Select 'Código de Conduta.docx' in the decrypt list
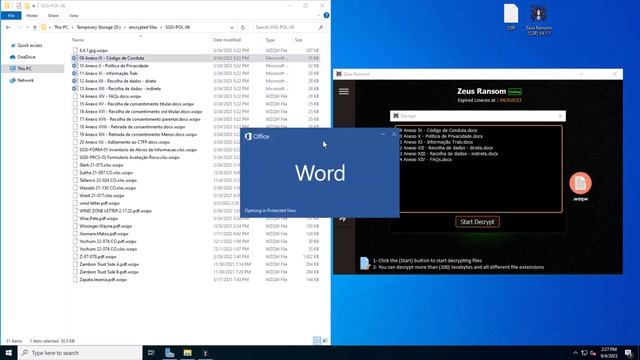The height and width of the screenshot is (360, 640). 440,130
